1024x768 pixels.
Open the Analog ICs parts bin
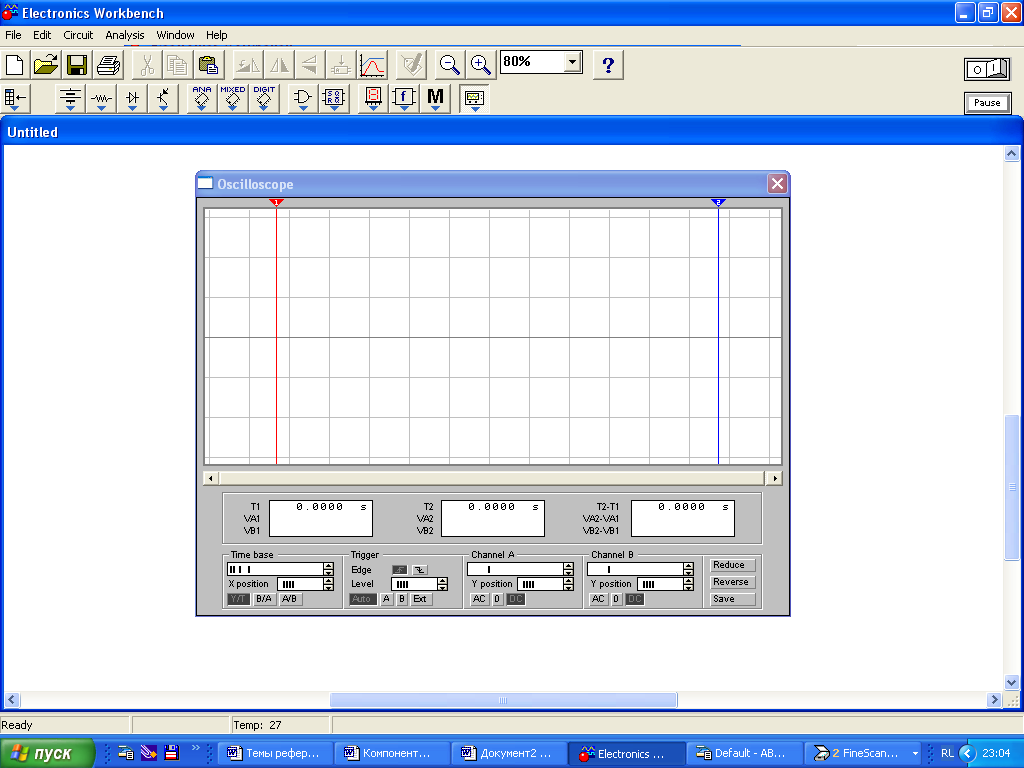pos(202,99)
